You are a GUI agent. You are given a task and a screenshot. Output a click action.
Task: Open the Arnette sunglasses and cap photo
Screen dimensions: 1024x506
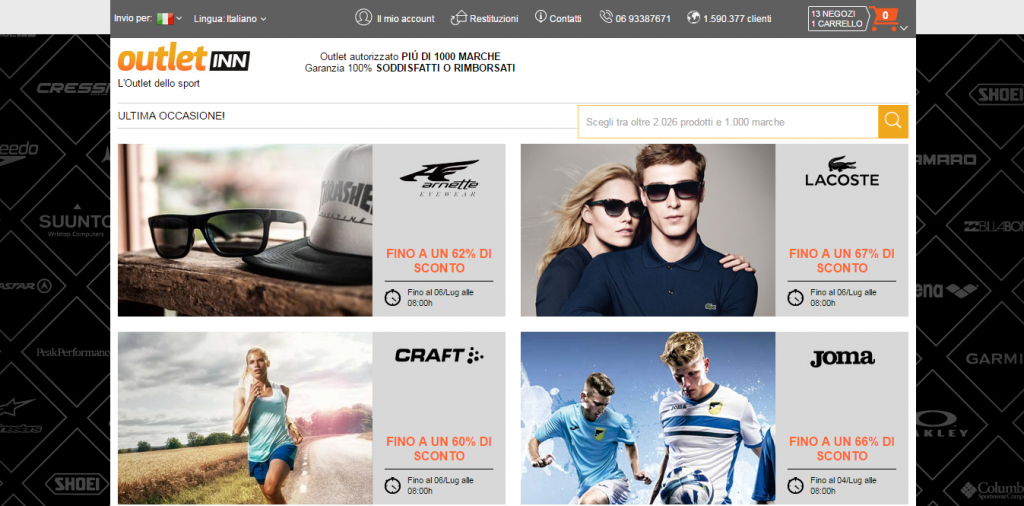245,230
